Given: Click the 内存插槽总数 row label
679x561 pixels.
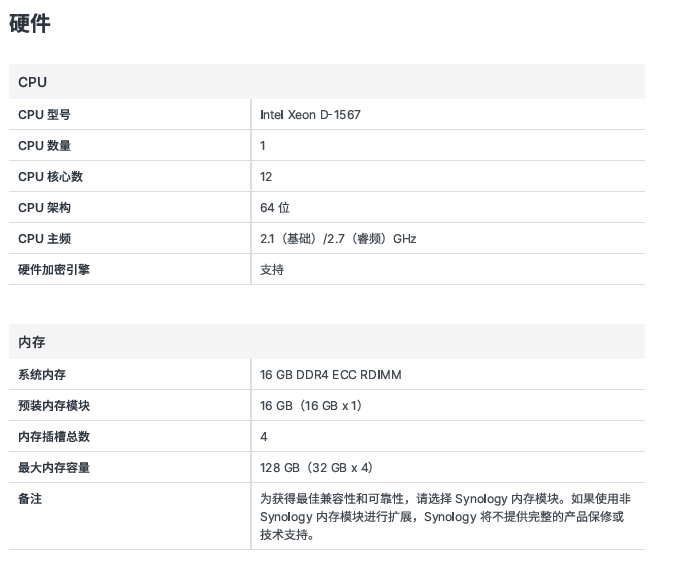Looking at the screenshot, I should (x=54, y=437).
